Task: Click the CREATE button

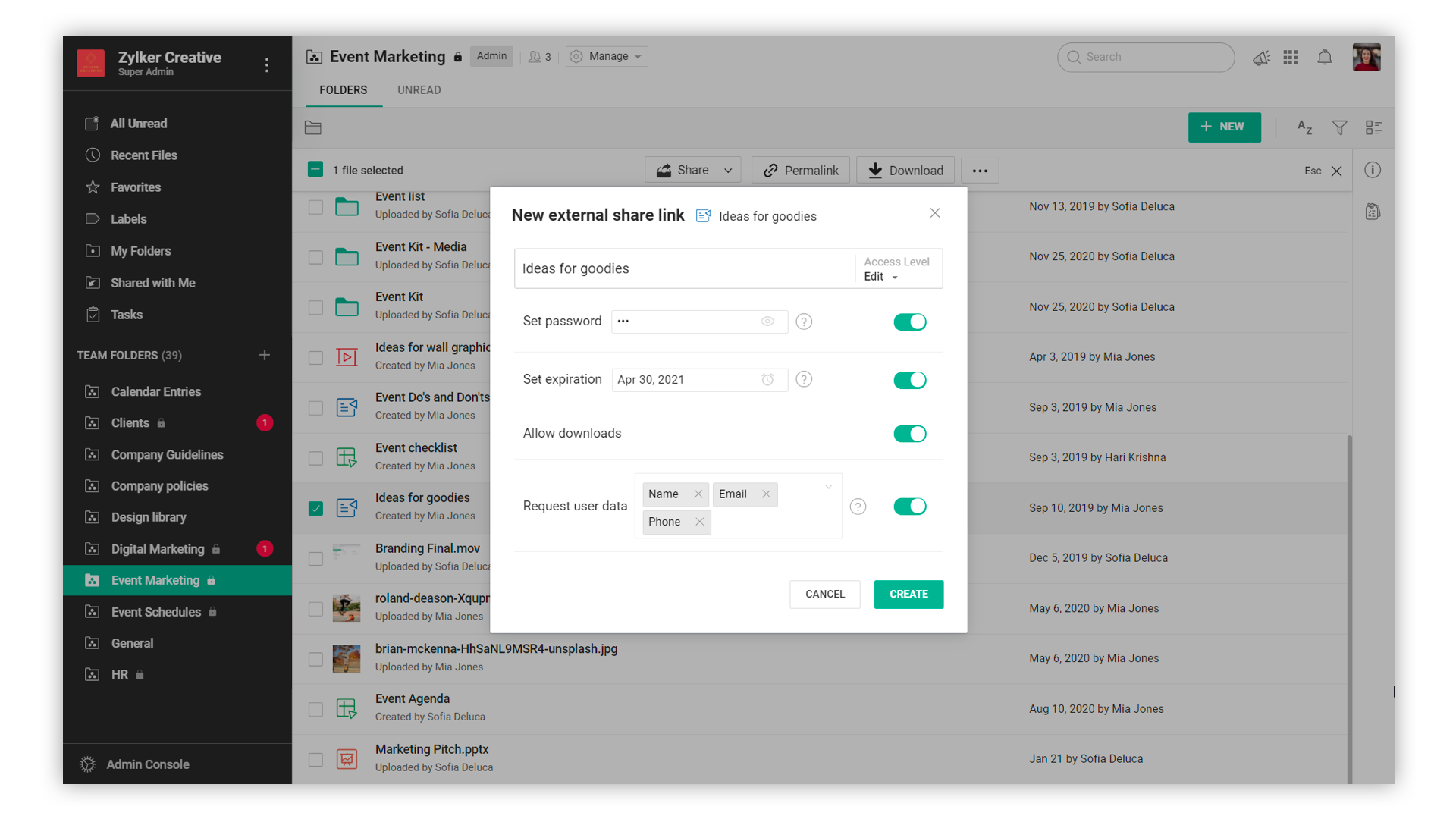Action: pyautogui.click(x=908, y=595)
